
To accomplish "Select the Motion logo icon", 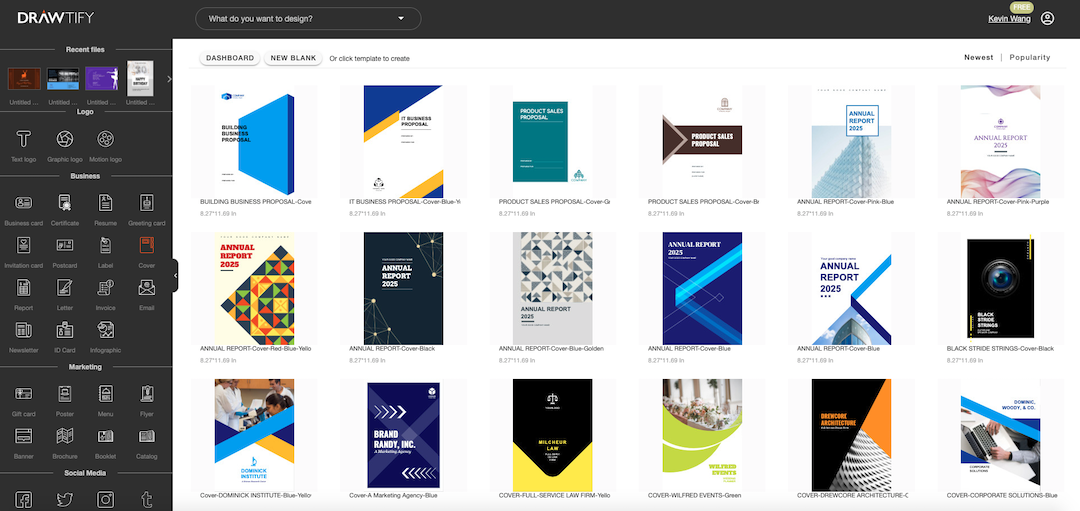I will click(x=105, y=138).
